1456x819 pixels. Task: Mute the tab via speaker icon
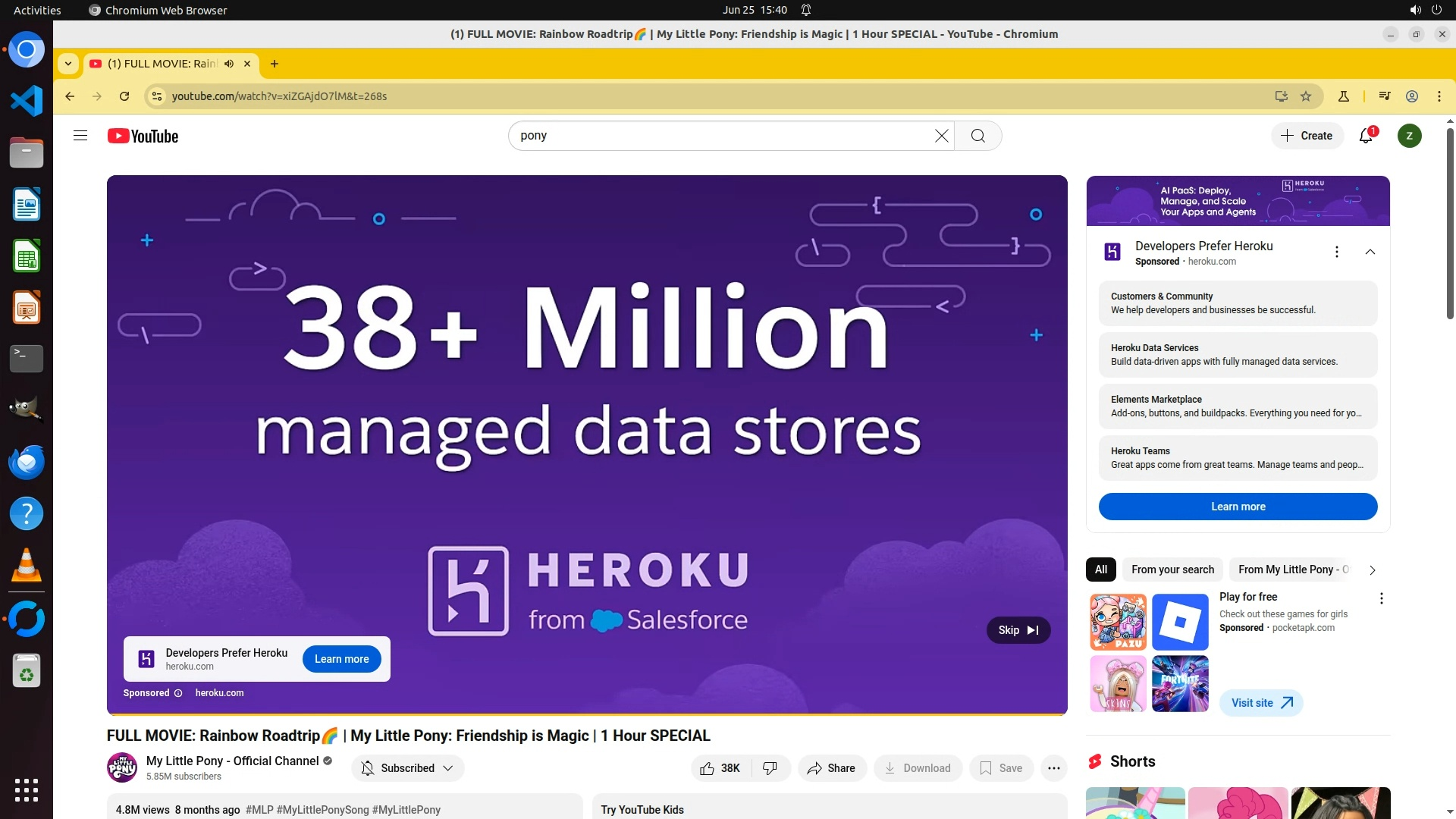coord(229,64)
